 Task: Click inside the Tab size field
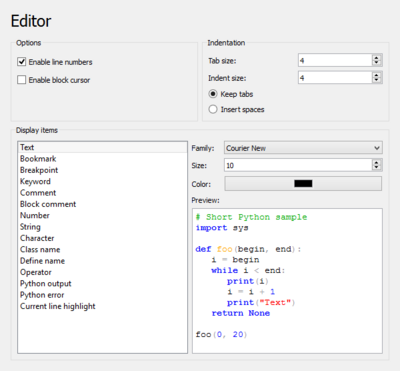(x=335, y=60)
